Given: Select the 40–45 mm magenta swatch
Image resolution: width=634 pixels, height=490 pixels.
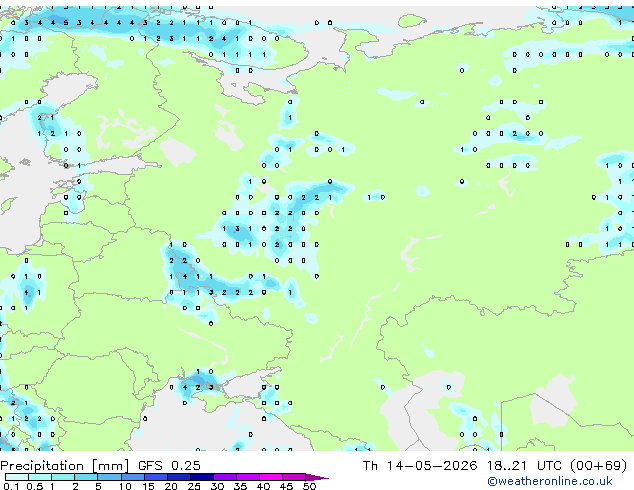Looking at the screenshot, I should 271,477.
